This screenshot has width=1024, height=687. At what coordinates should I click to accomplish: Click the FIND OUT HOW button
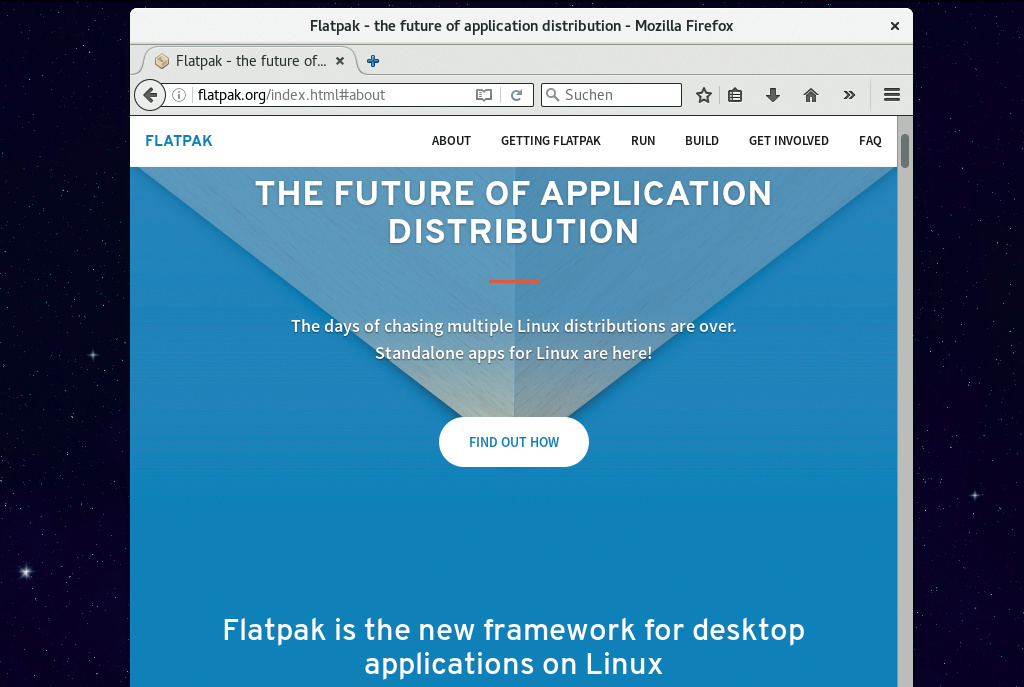click(514, 442)
